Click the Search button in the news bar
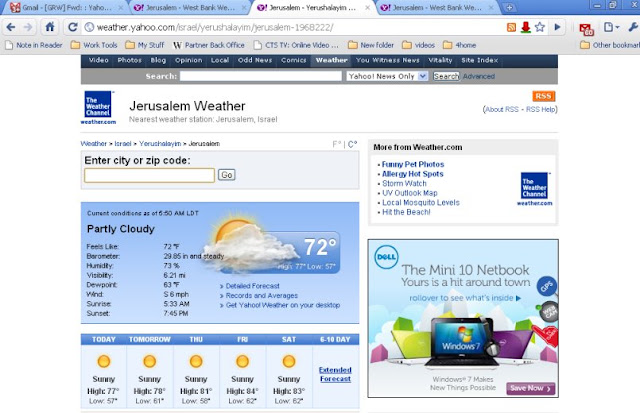 click(446, 76)
